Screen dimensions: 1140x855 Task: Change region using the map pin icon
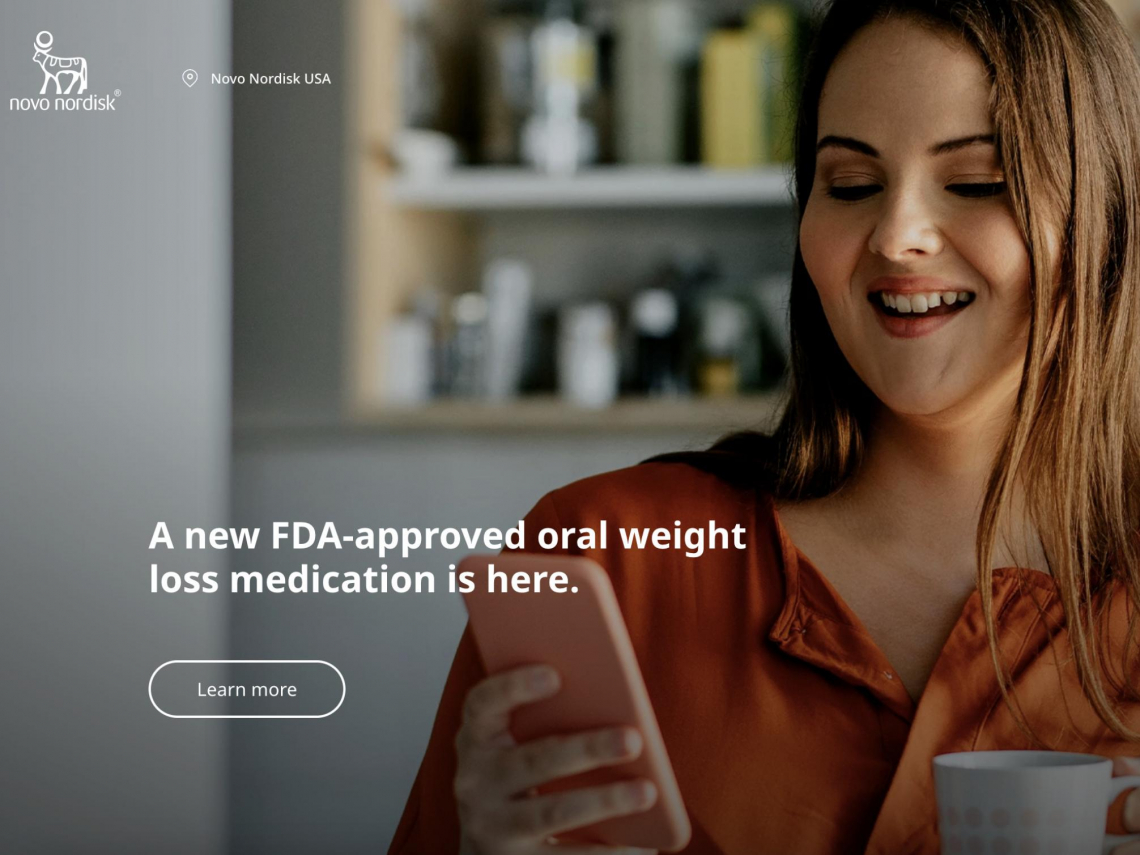pos(190,78)
